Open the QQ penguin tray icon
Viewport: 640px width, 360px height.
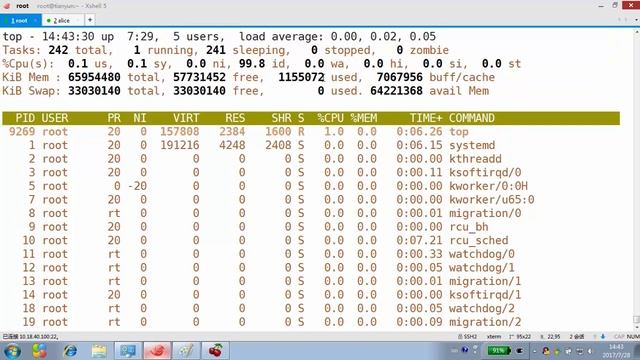point(546,351)
